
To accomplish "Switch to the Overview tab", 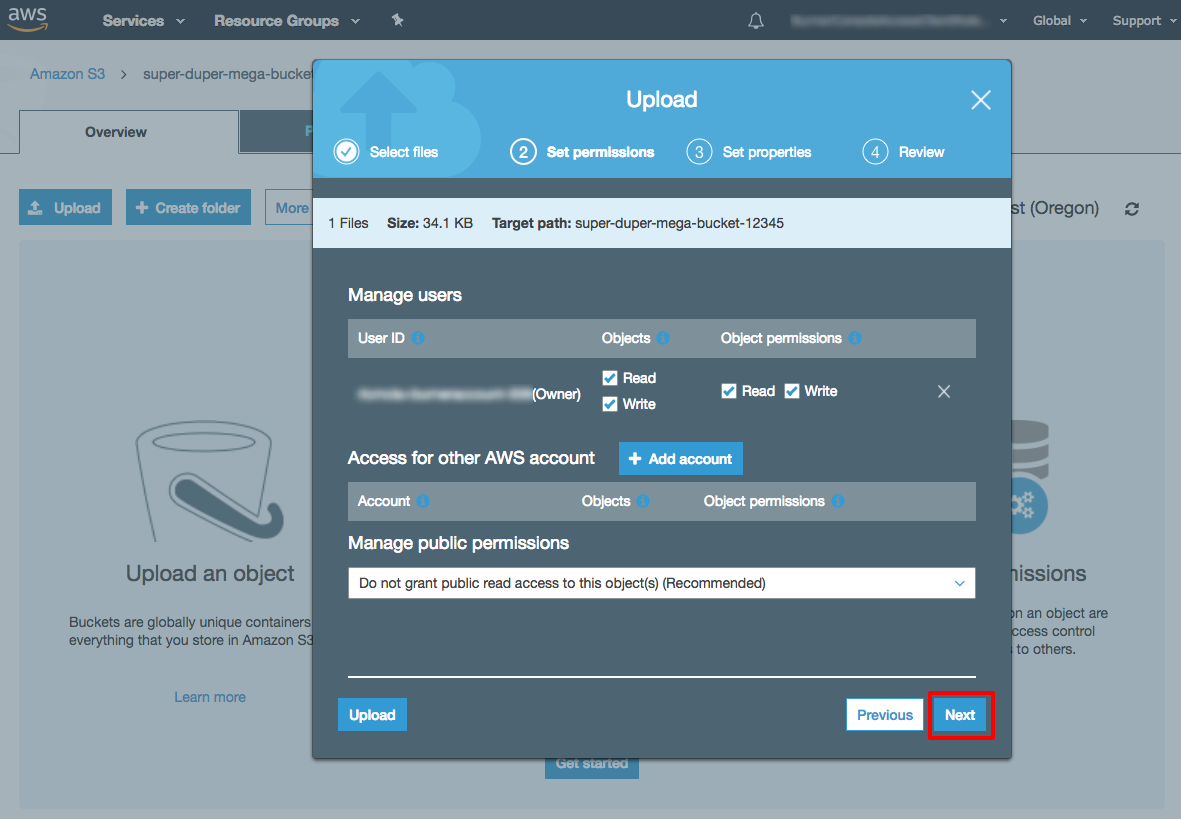I will click(116, 132).
